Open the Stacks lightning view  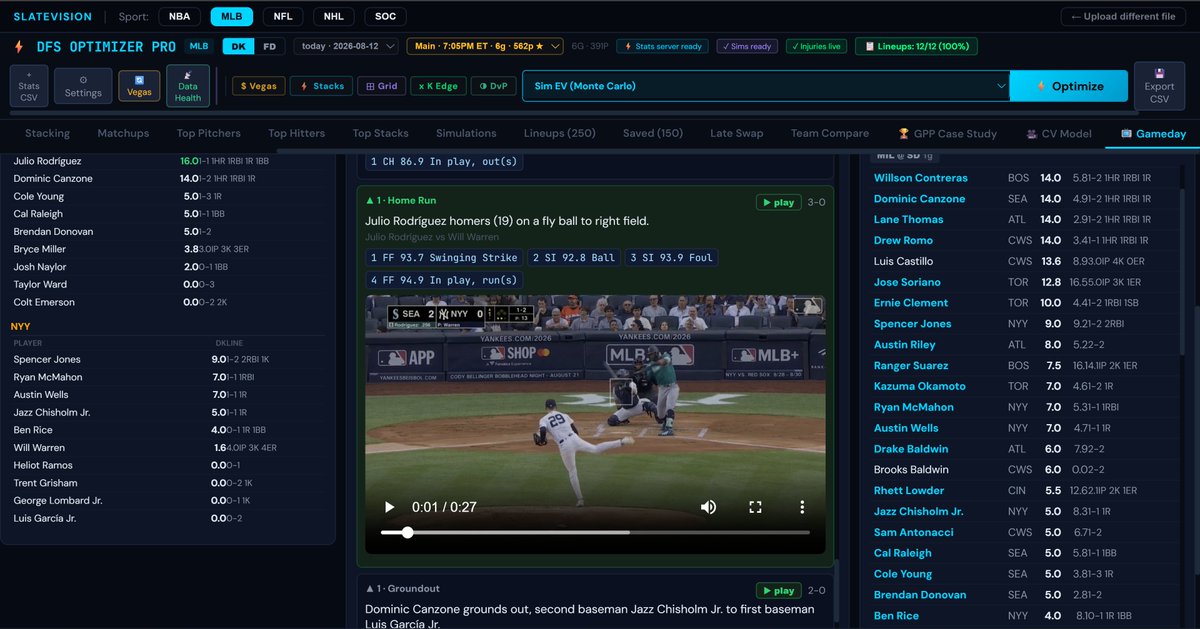[x=321, y=86]
